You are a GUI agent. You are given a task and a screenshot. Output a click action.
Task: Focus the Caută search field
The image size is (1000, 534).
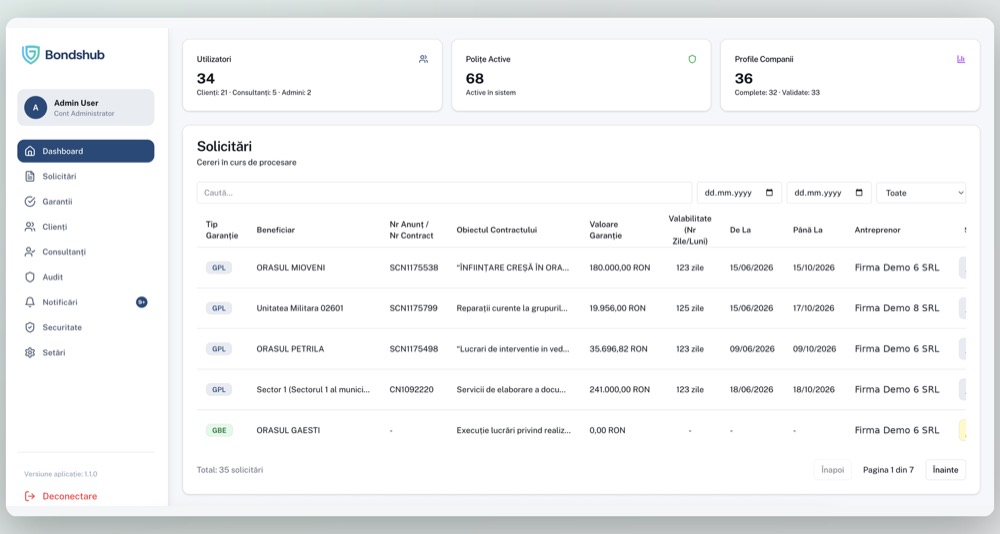(445, 193)
